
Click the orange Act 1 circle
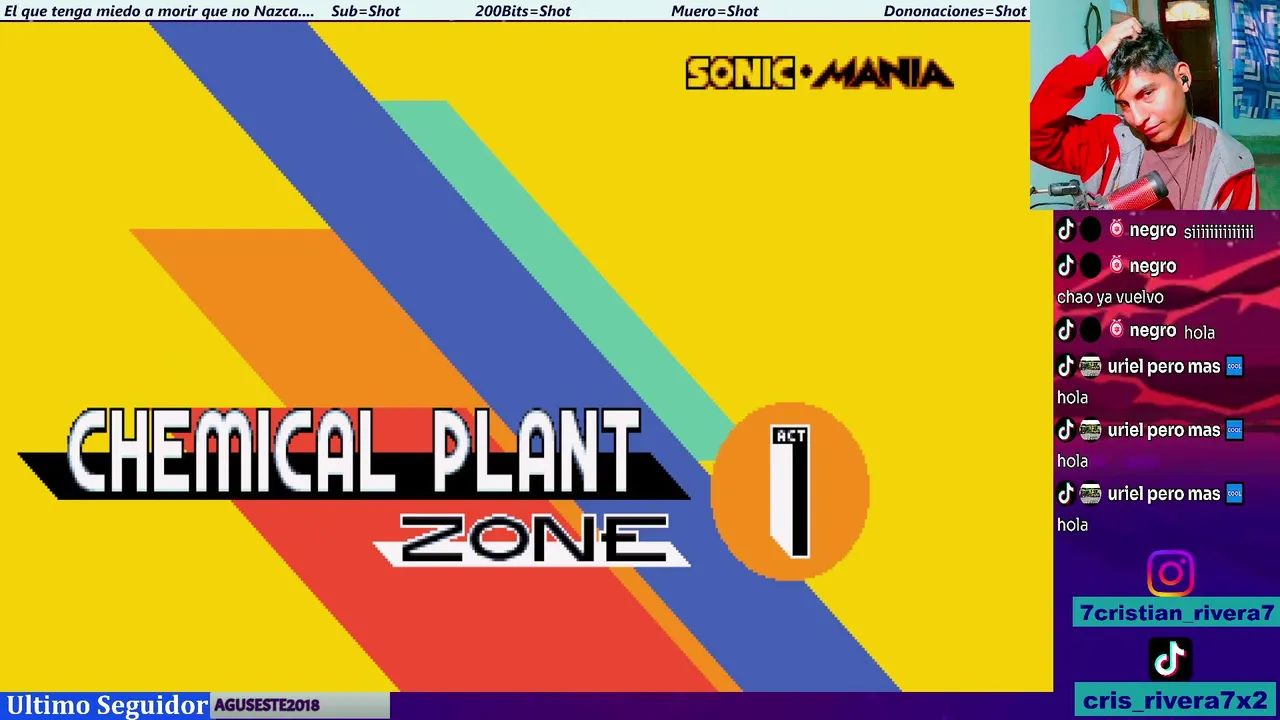790,491
